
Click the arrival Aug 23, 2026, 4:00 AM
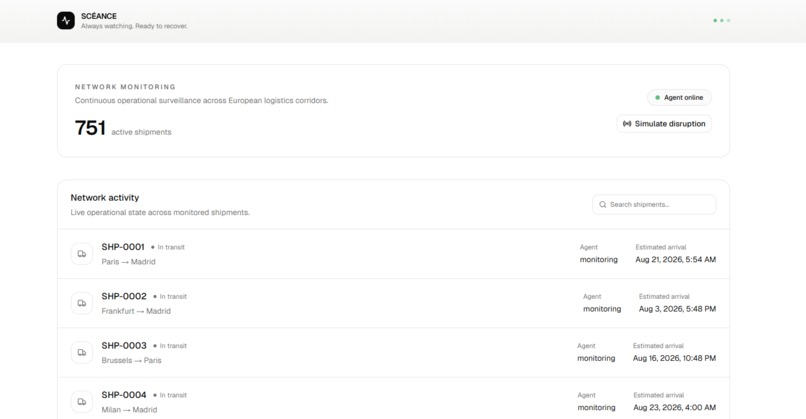[674, 408]
